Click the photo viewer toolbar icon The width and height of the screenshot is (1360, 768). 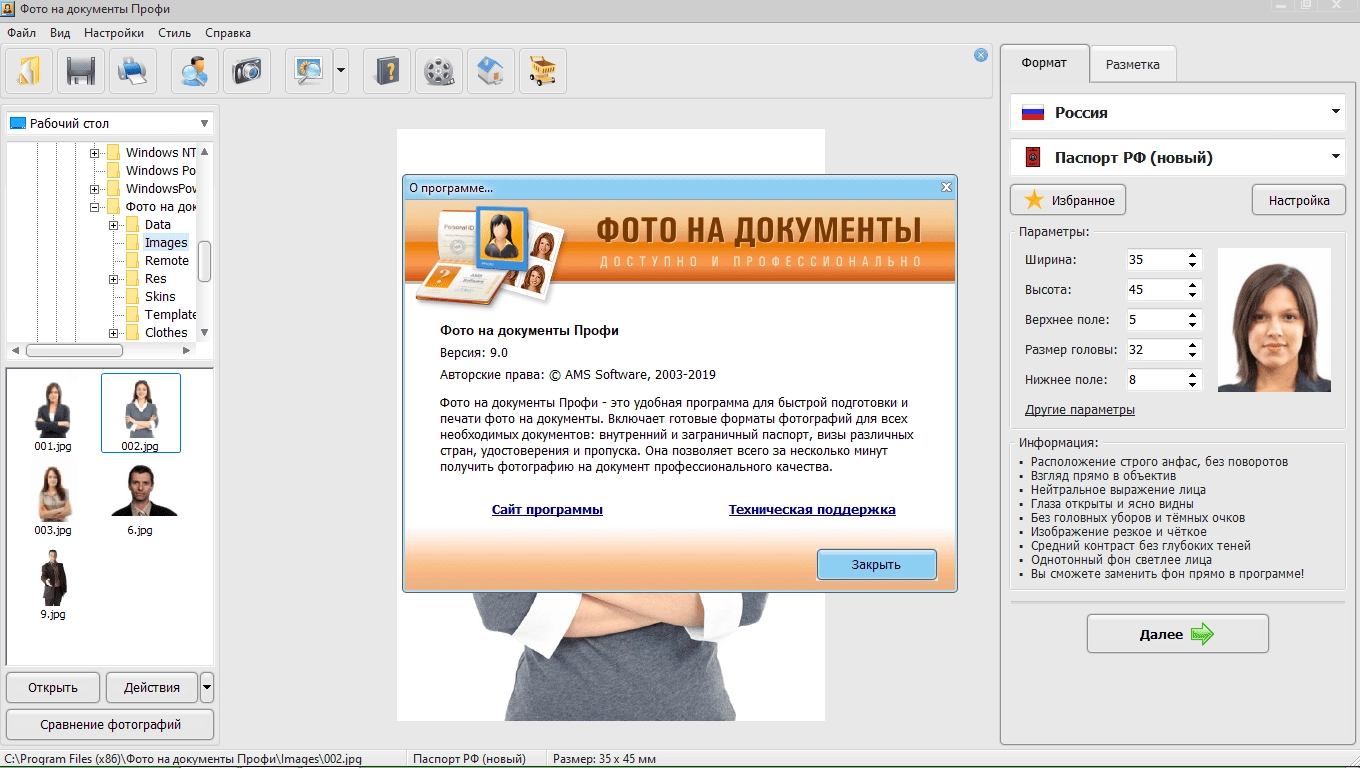click(309, 71)
